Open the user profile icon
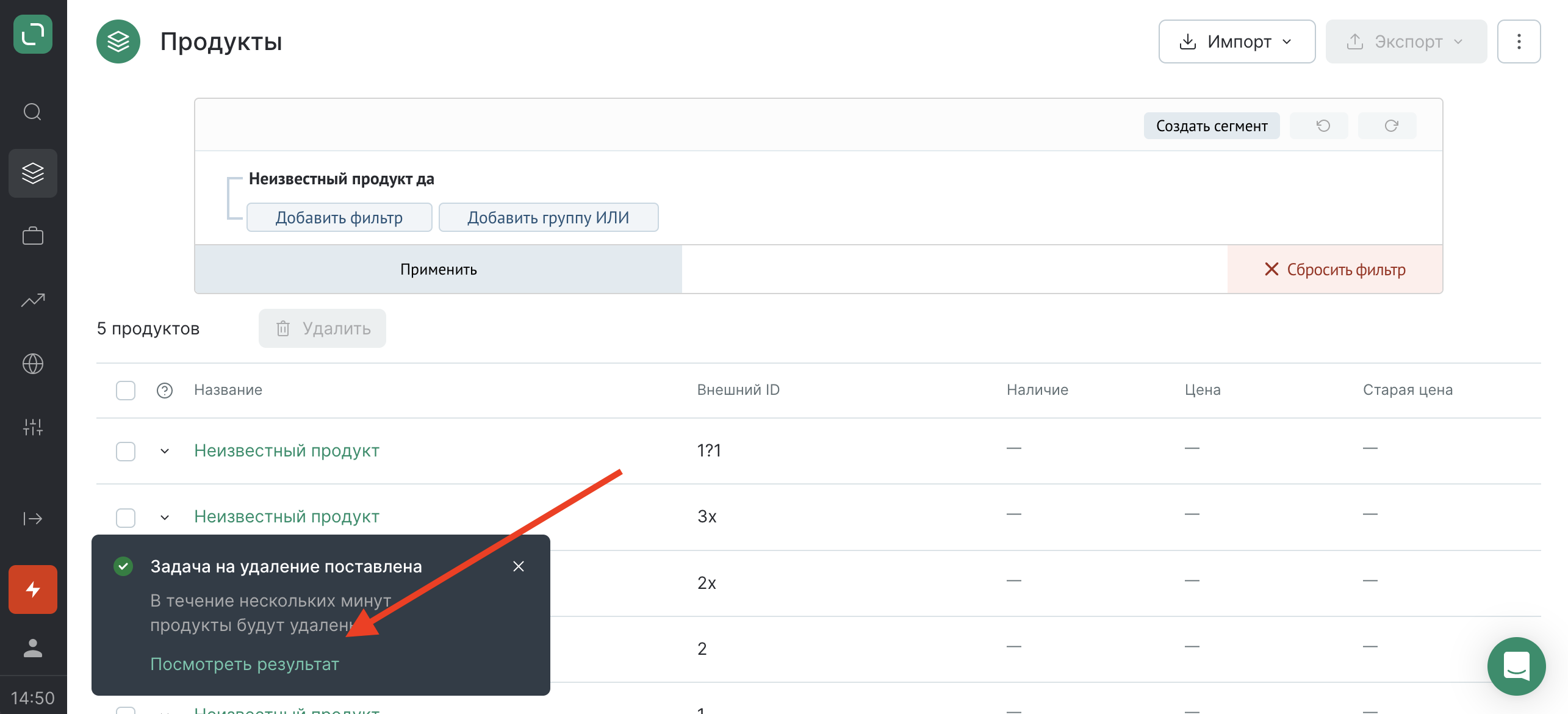Screen dimensions: 1568x714 [x=33, y=648]
